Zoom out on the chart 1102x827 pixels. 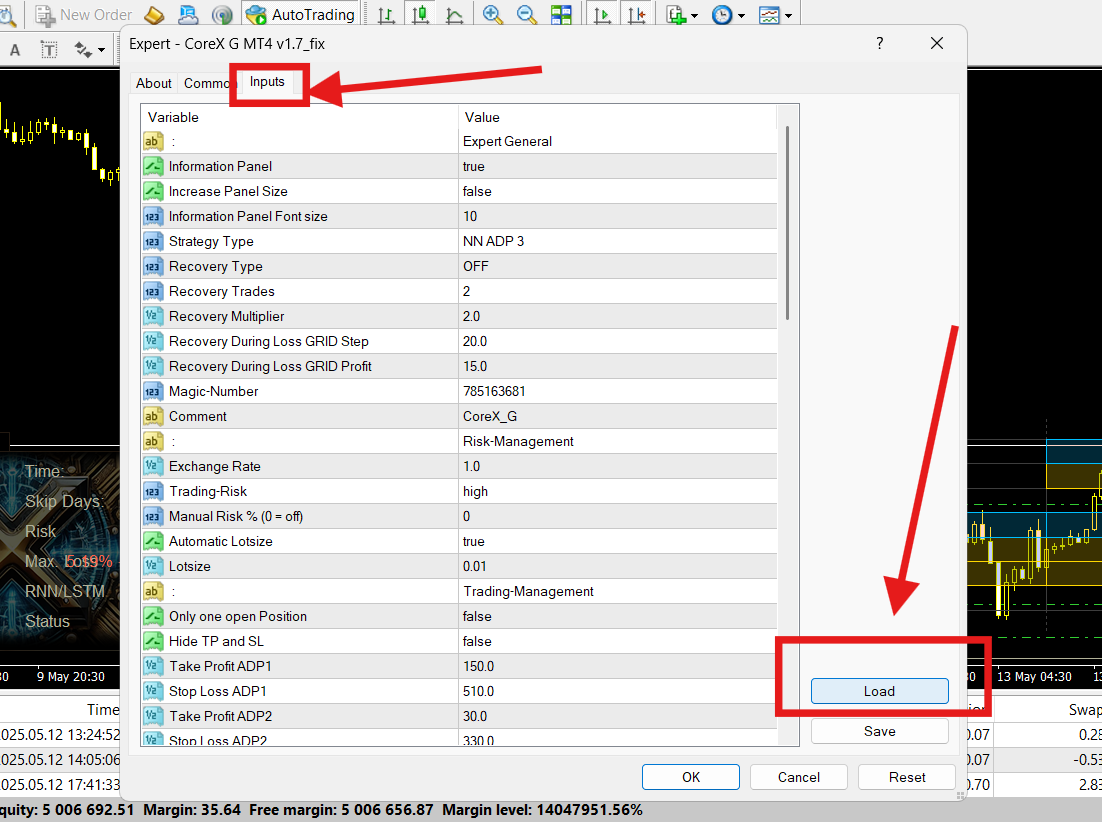click(526, 15)
